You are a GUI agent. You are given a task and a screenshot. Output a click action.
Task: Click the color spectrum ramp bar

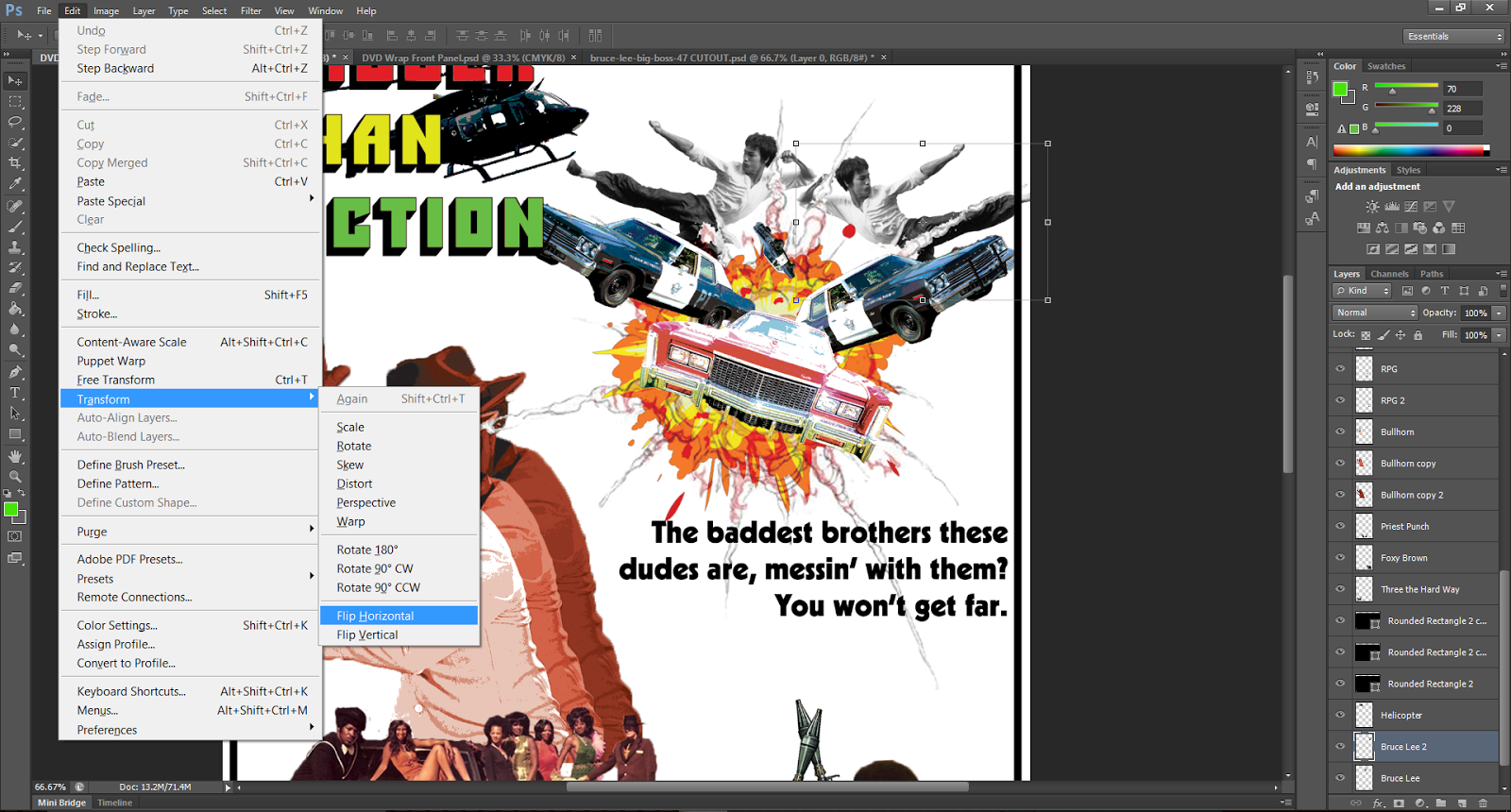click(x=1411, y=150)
